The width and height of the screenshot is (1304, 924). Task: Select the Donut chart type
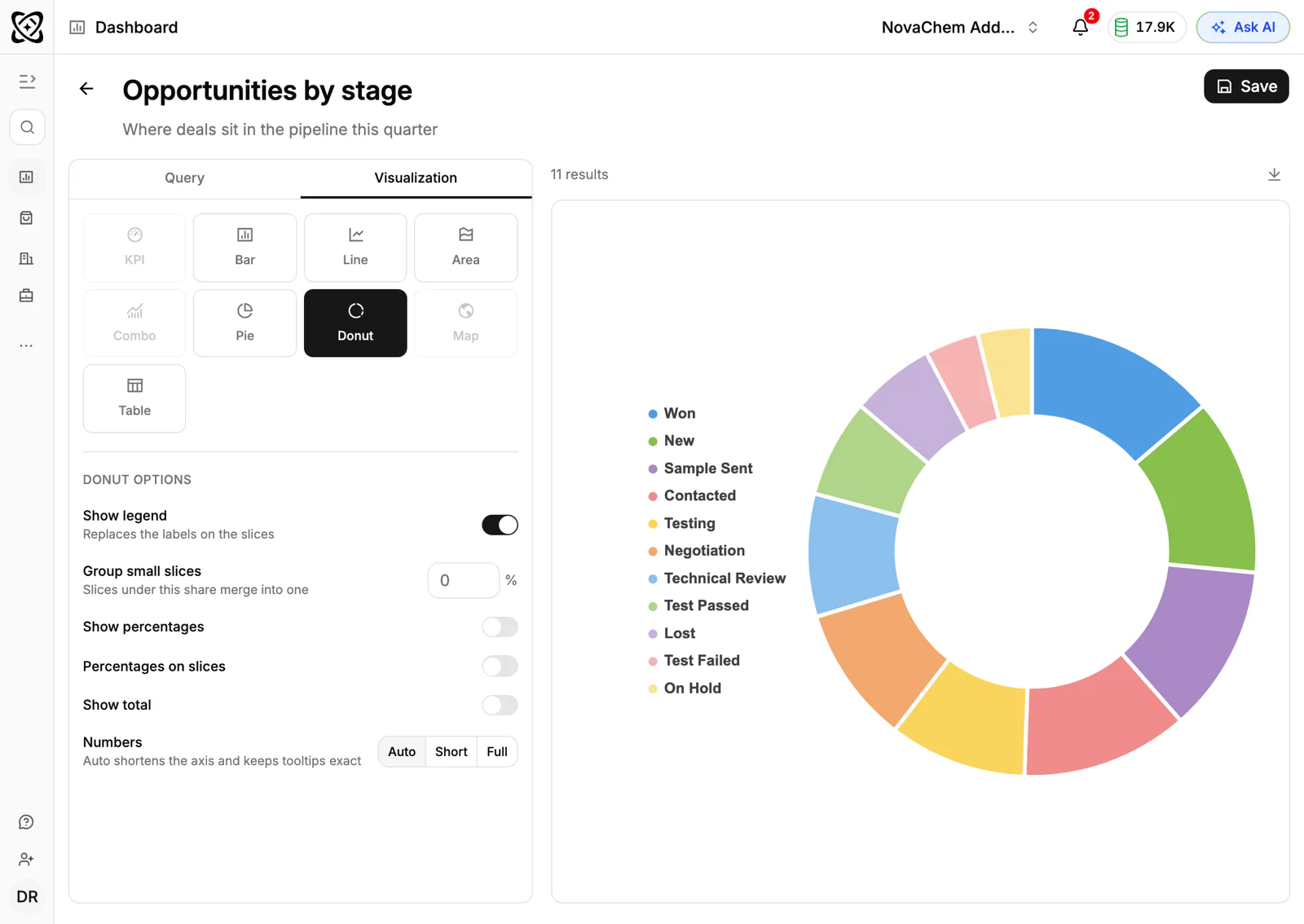[355, 323]
